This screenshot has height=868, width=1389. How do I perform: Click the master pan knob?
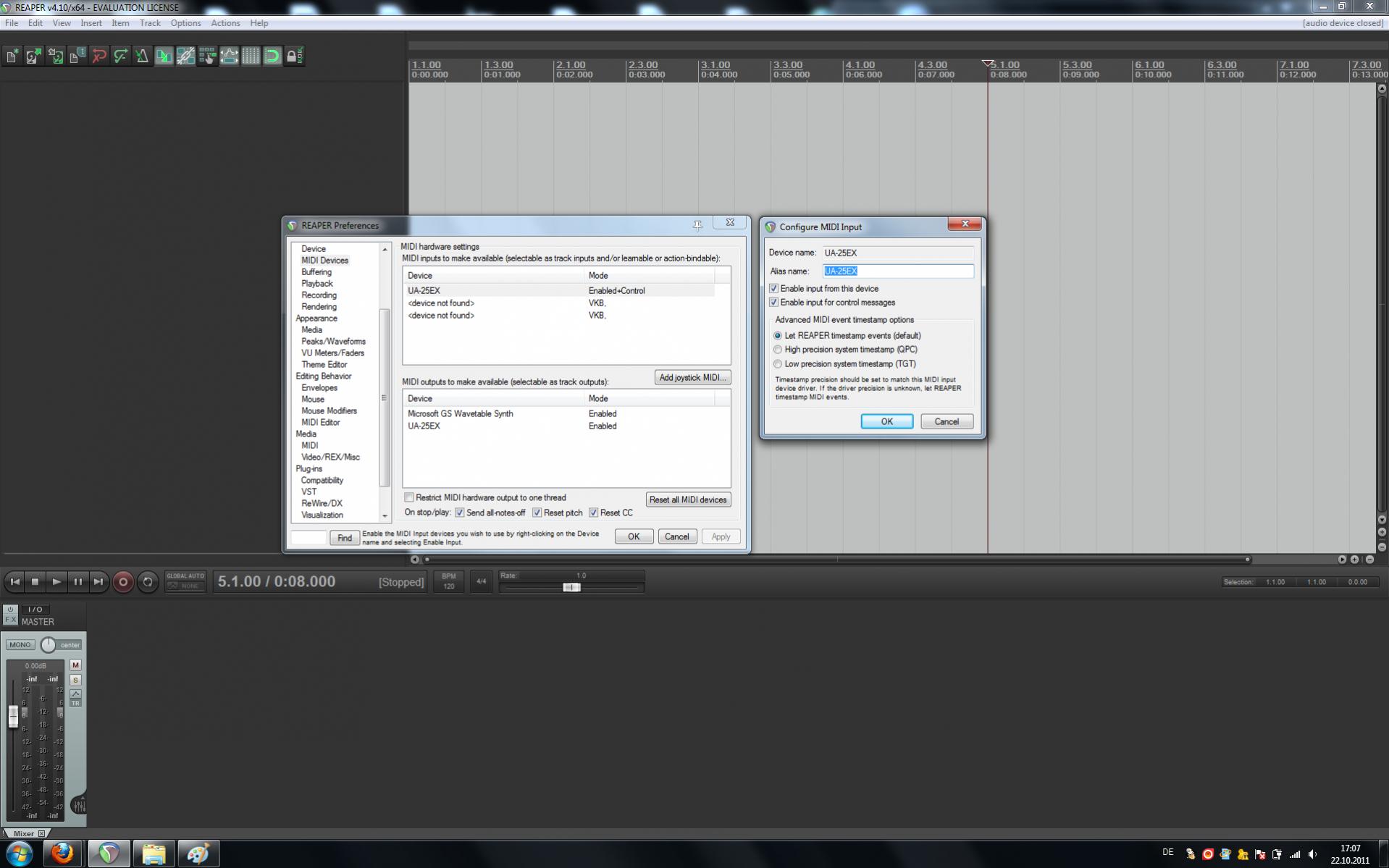48,644
